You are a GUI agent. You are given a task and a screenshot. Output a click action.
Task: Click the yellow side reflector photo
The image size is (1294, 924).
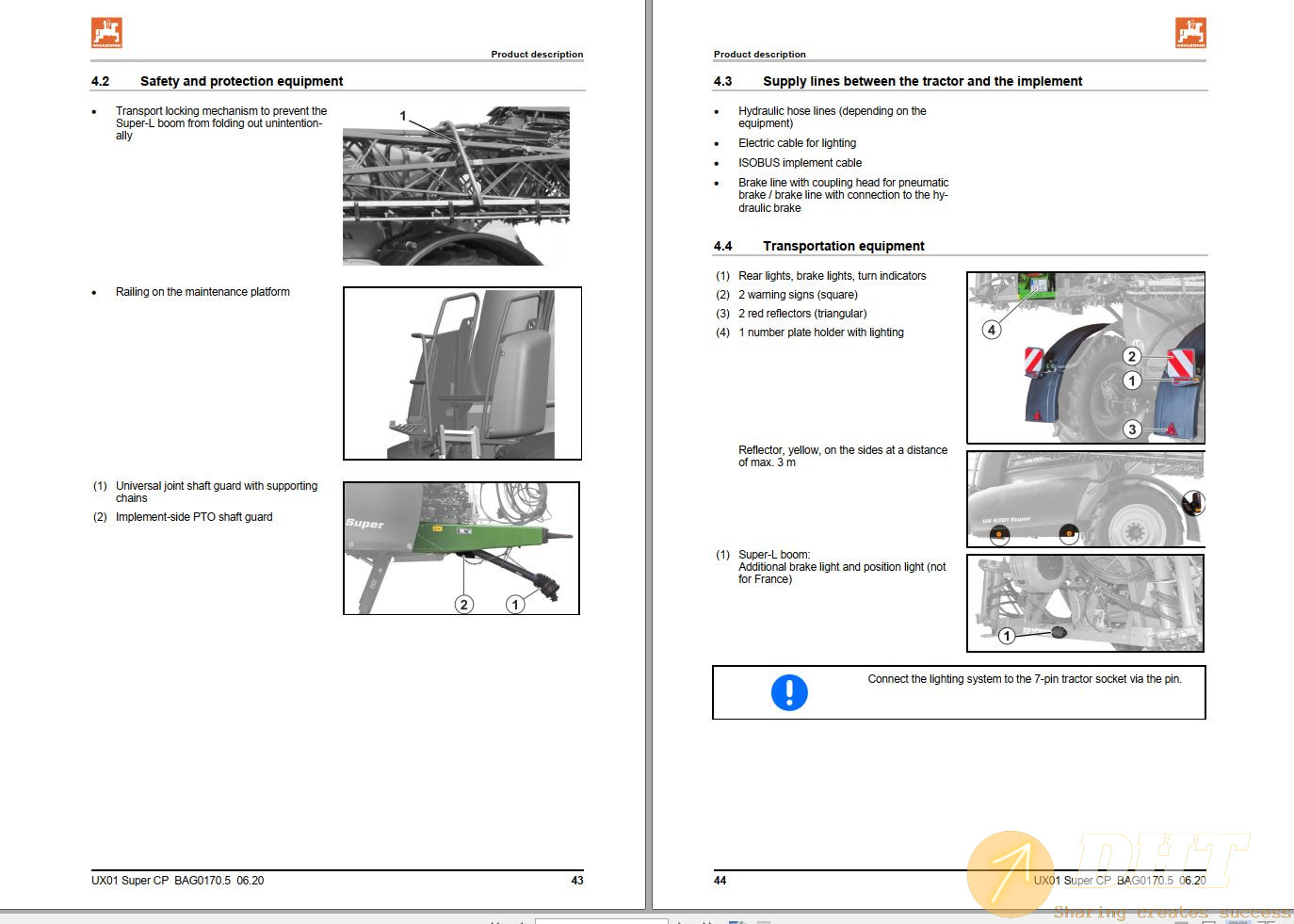pos(1086,499)
